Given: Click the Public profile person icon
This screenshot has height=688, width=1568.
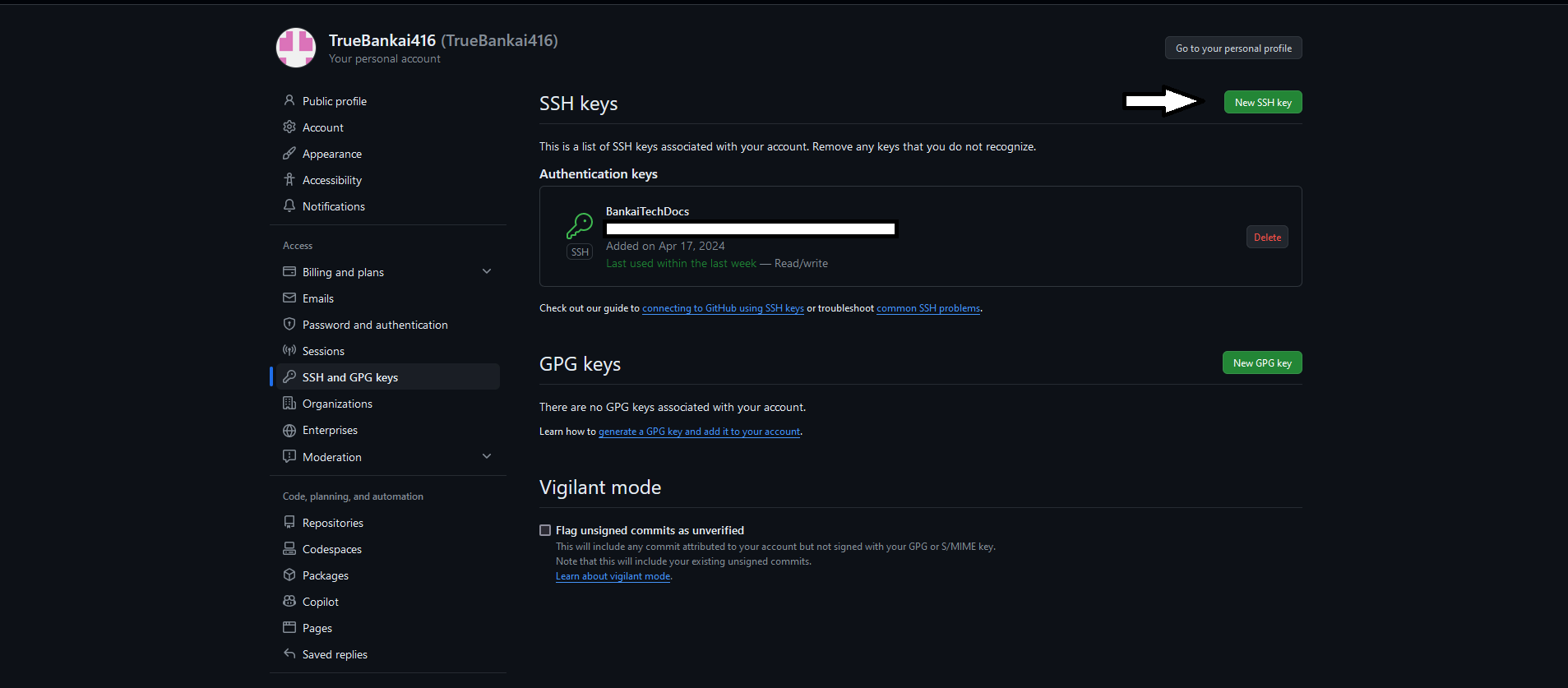Looking at the screenshot, I should click(289, 100).
